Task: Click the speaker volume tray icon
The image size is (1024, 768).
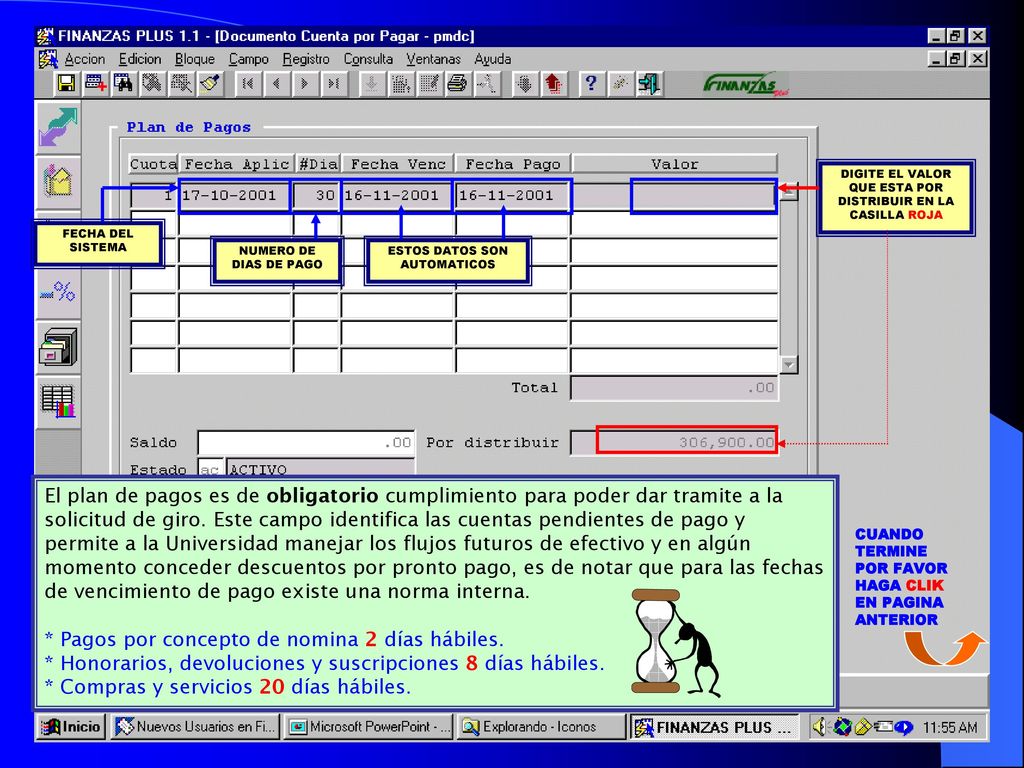Action: coord(819,727)
